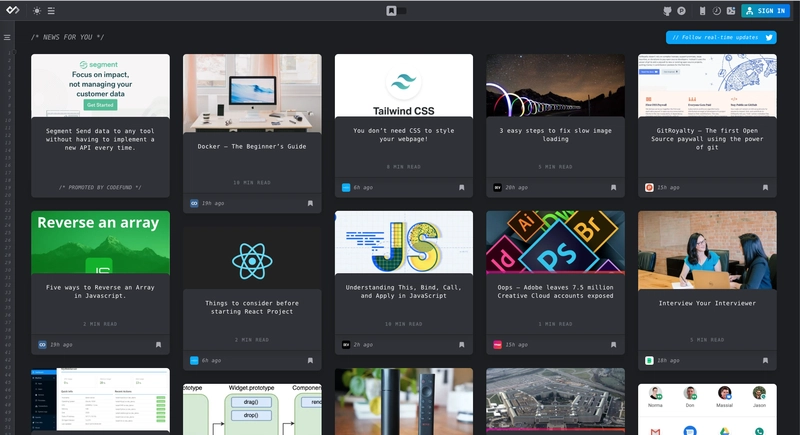The height and width of the screenshot is (435, 800).
Task: Open the bookmarks icon at top center
Action: (393, 11)
